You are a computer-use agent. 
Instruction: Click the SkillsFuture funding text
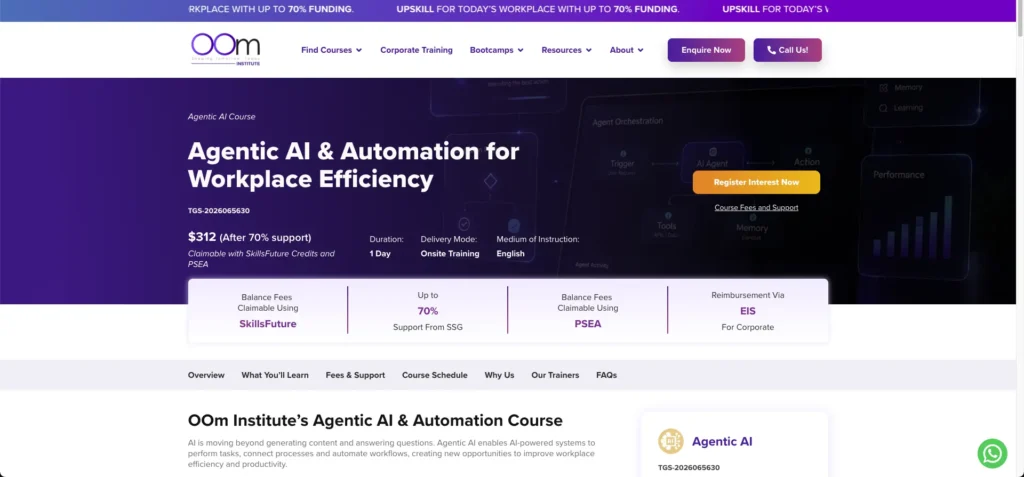point(268,323)
